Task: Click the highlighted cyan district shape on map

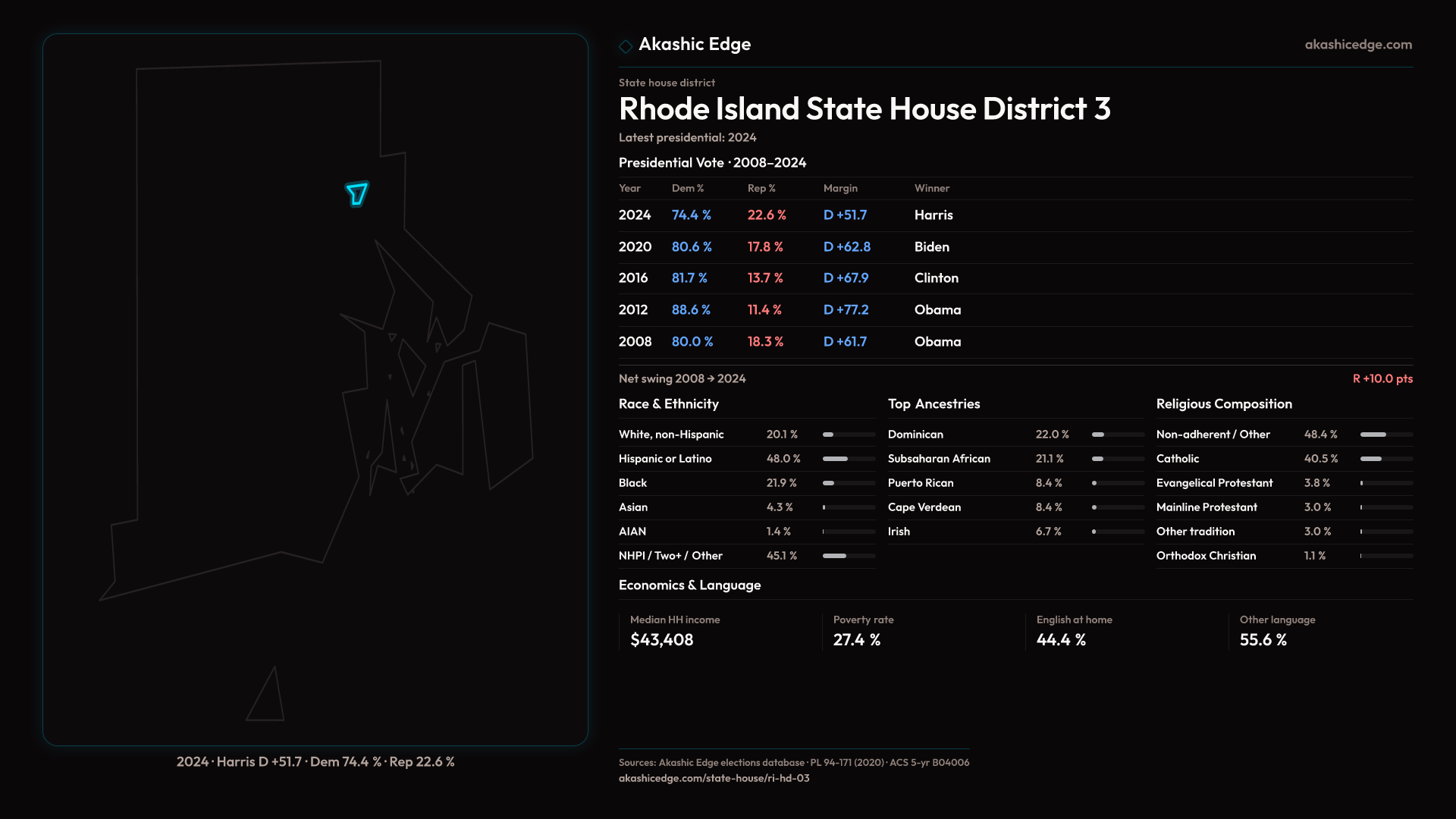Action: pyautogui.click(x=356, y=194)
